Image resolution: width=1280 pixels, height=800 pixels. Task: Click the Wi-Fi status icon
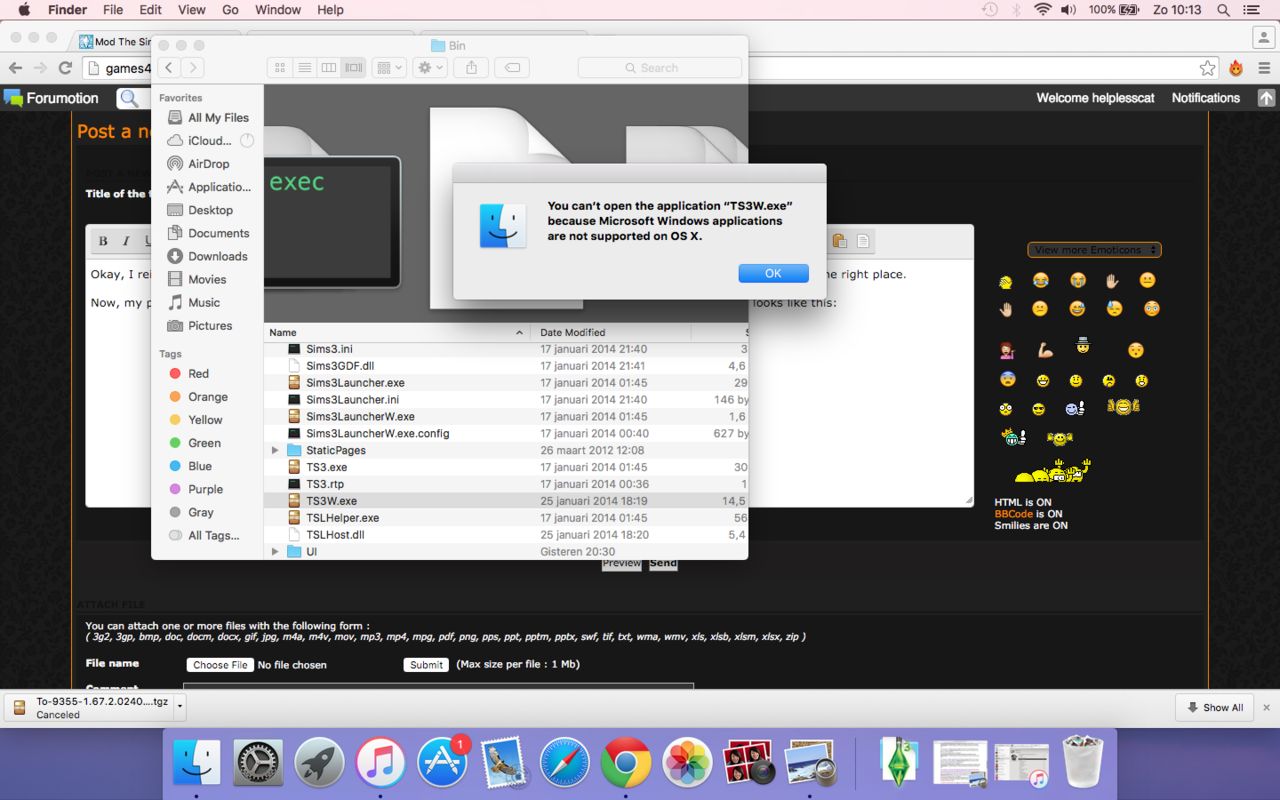(x=1043, y=10)
